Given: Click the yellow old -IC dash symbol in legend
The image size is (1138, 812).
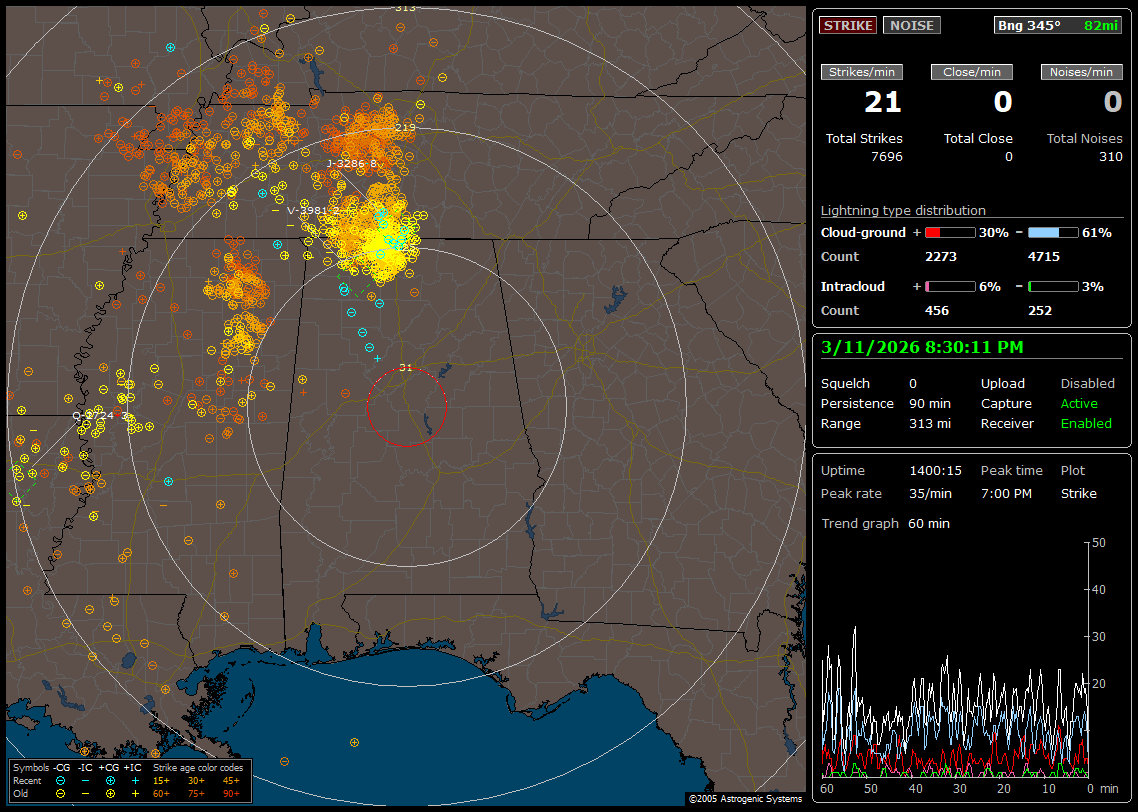Looking at the screenshot, I should [86, 793].
